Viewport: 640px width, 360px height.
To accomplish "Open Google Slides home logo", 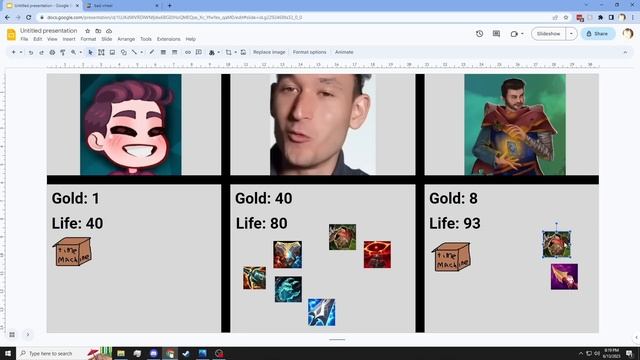I will 11,34.
